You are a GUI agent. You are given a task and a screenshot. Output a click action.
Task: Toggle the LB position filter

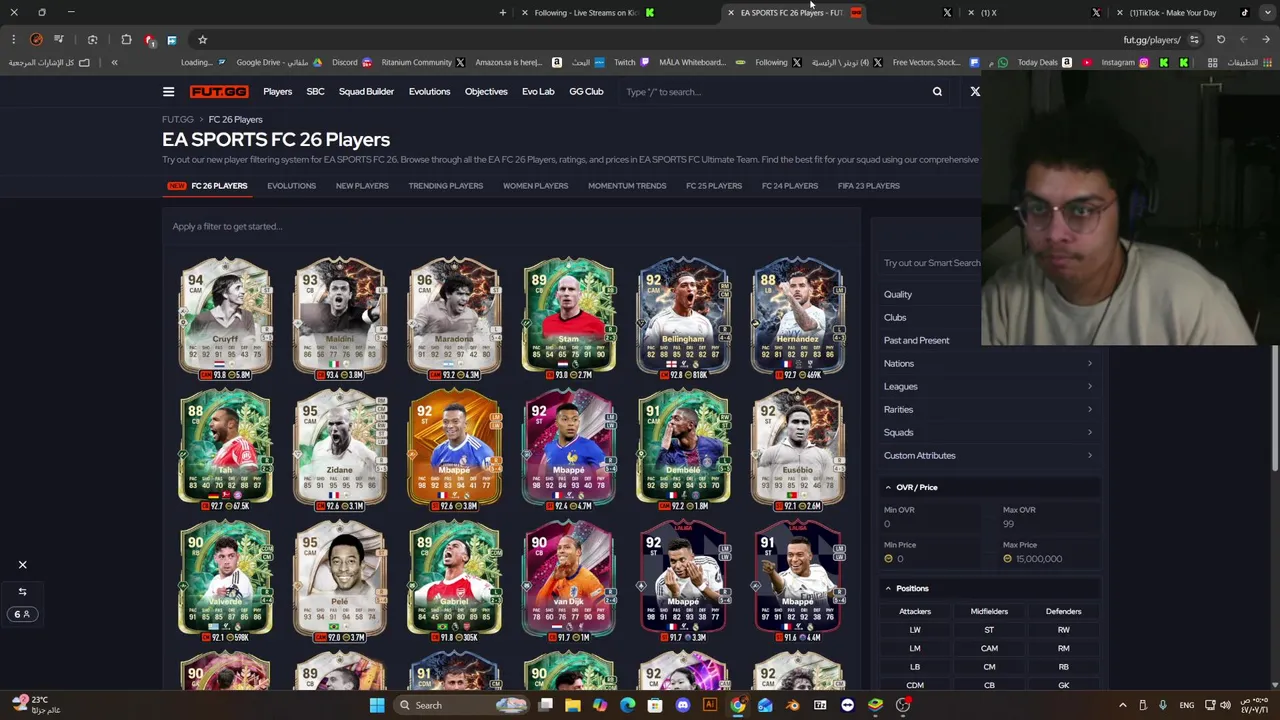(915, 667)
